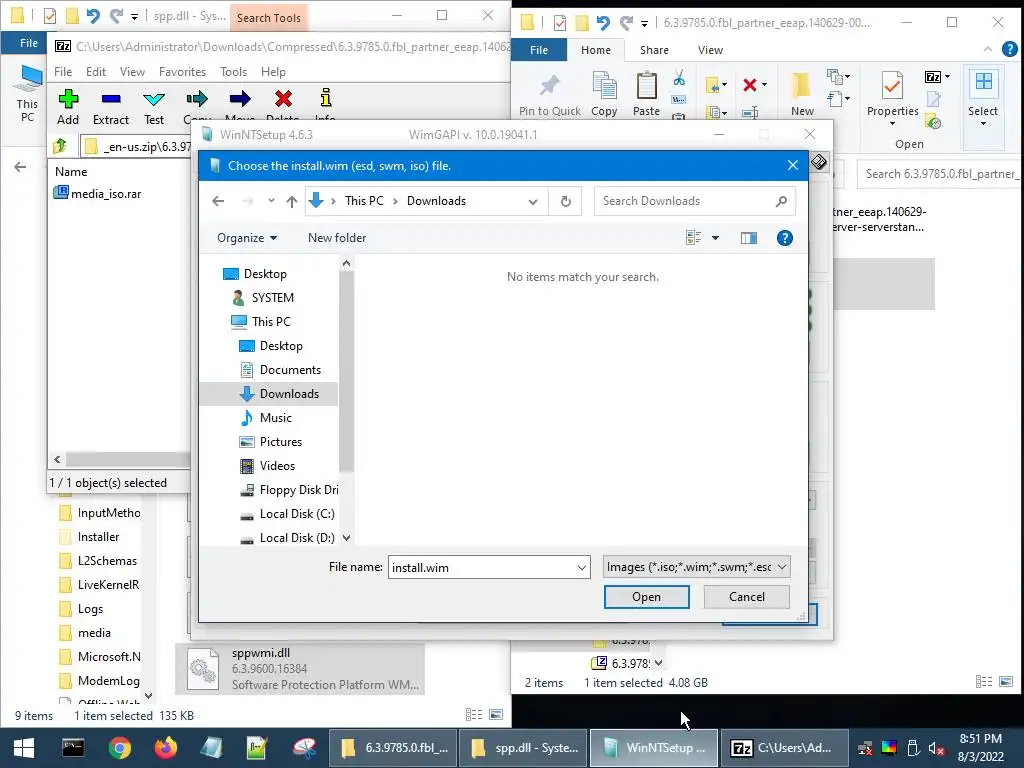Switch to the WinNTSetup taskbar button

click(654, 748)
